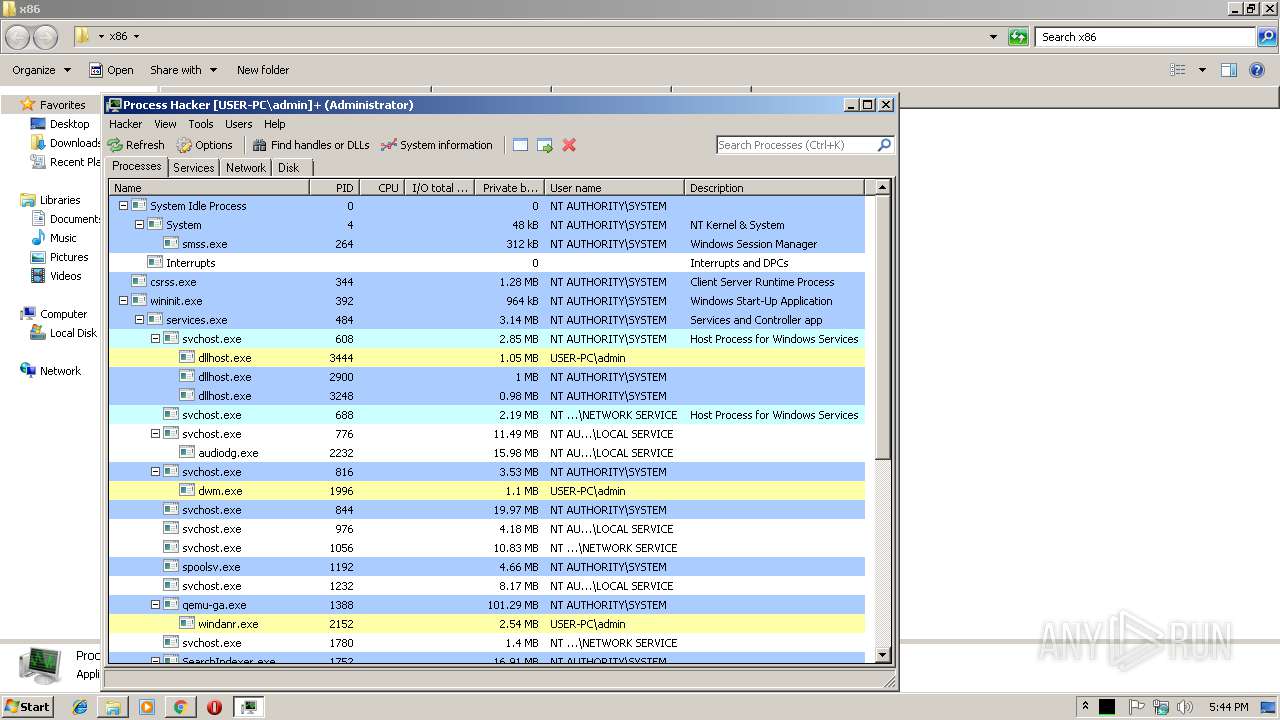Click the Opera taskbar icon
The image size is (1280, 720).
tap(214, 707)
